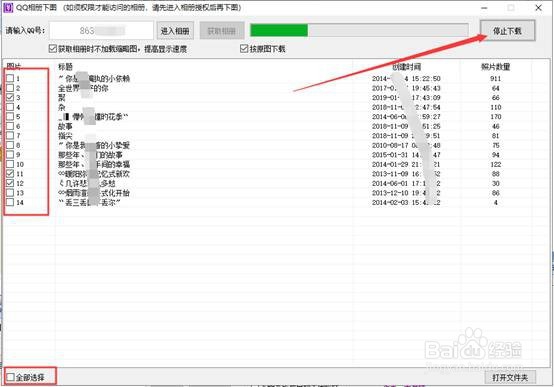
Task: Minimize the QQ相册下图 window
Action: point(484,8)
